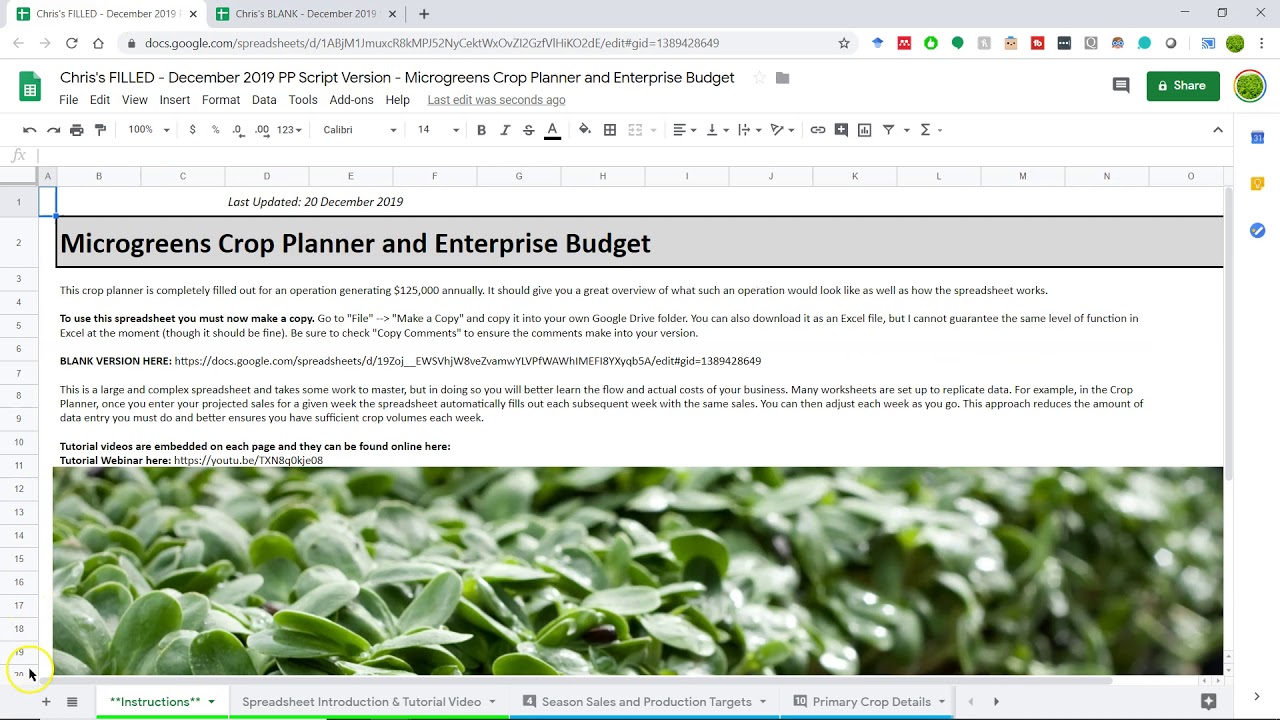Open the text color picker
This screenshot has width=1280, height=720.
[x=552, y=130]
